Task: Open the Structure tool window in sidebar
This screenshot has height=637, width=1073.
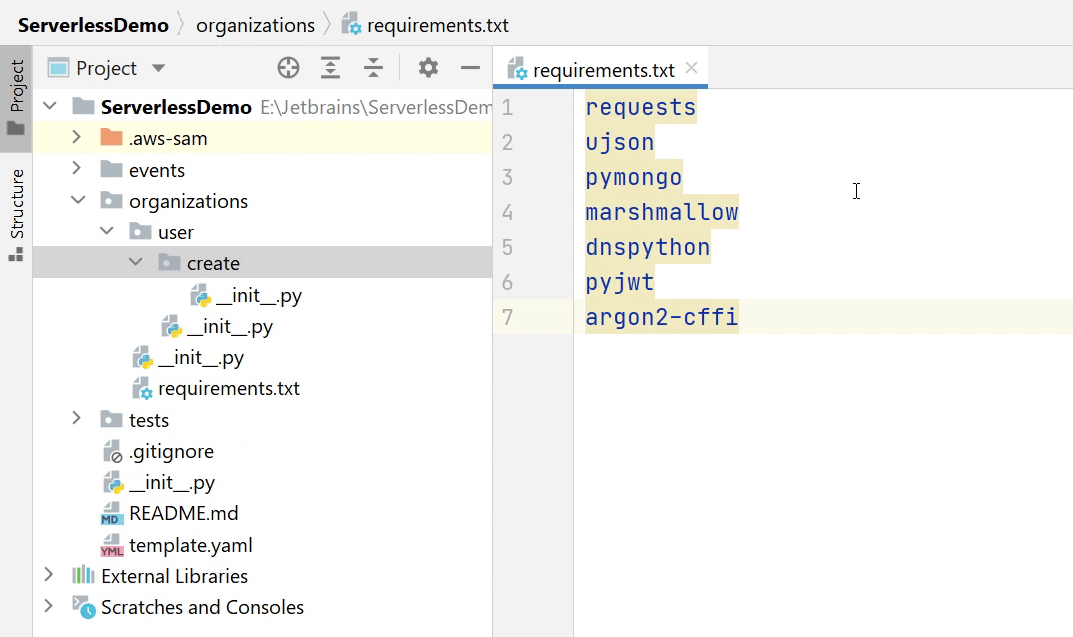Action: (16, 214)
